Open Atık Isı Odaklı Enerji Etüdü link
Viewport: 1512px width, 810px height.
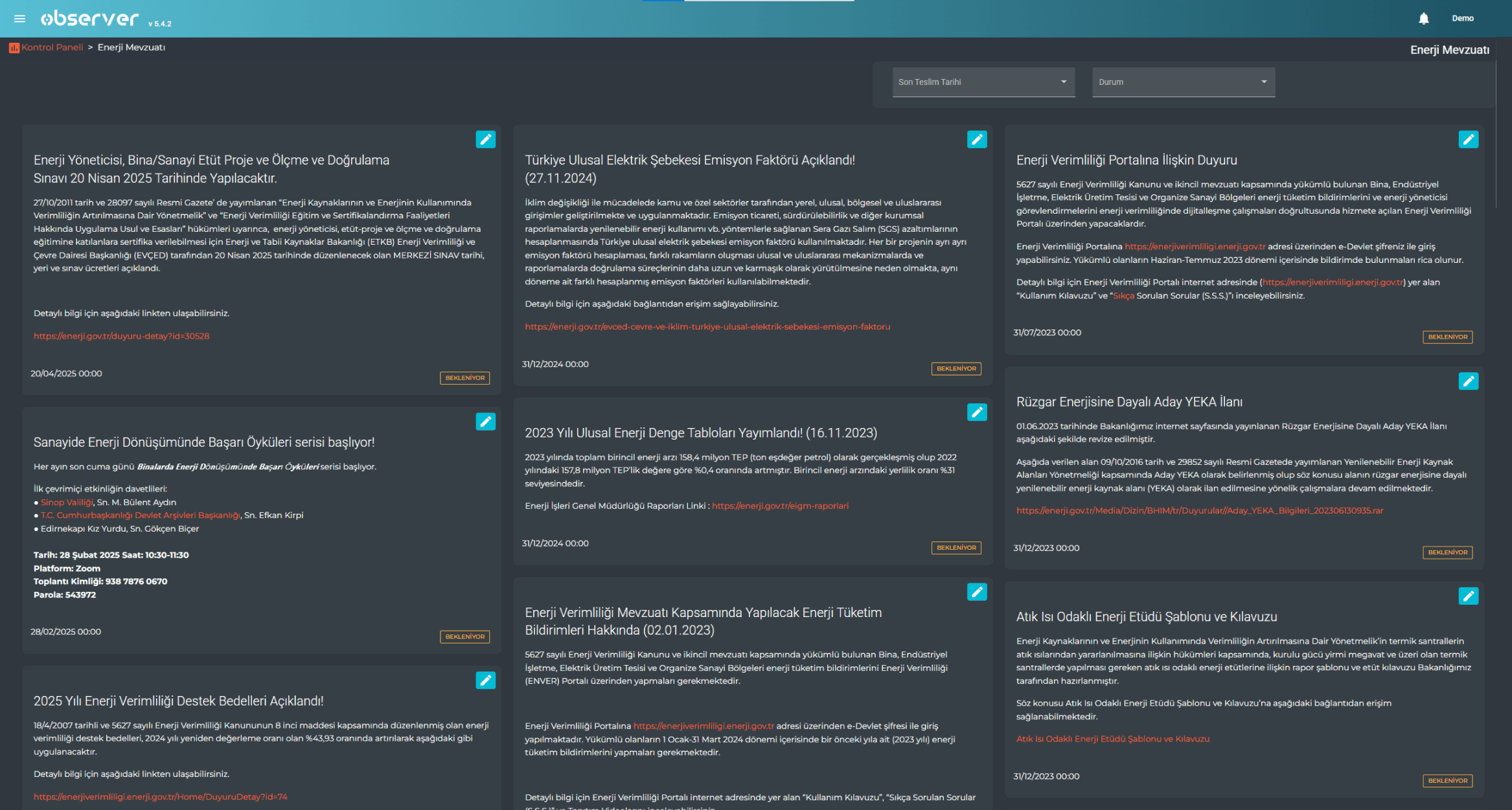[1112, 739]
